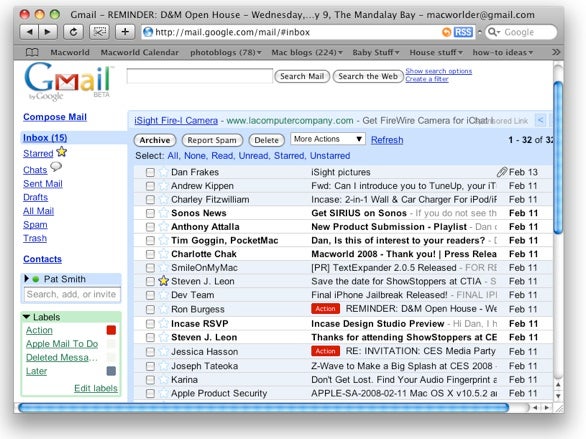Image resolution: width=586 pixels, height=439 pixels.
Task: Tick the Charley Fitzwilliam message checkbox
Action: tap(150, 200)
